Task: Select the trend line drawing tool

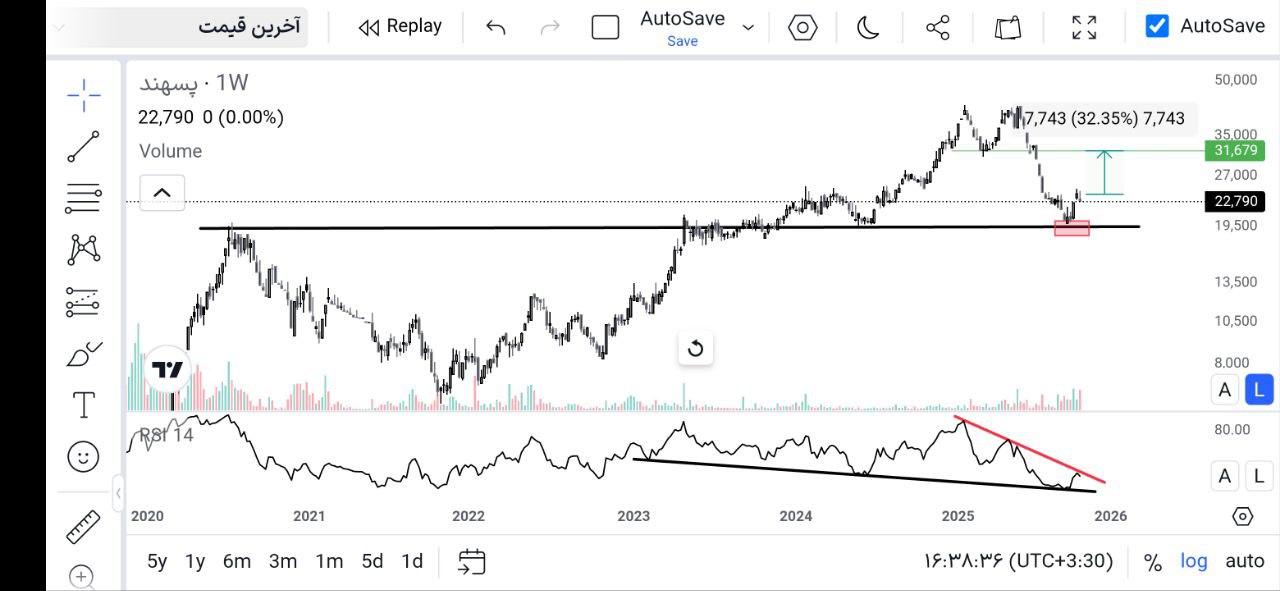Action: point(83,146)
